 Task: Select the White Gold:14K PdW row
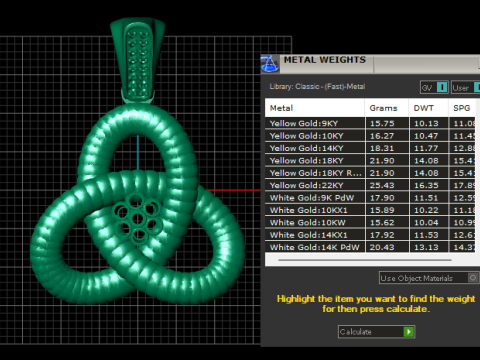tap(370, 247)
